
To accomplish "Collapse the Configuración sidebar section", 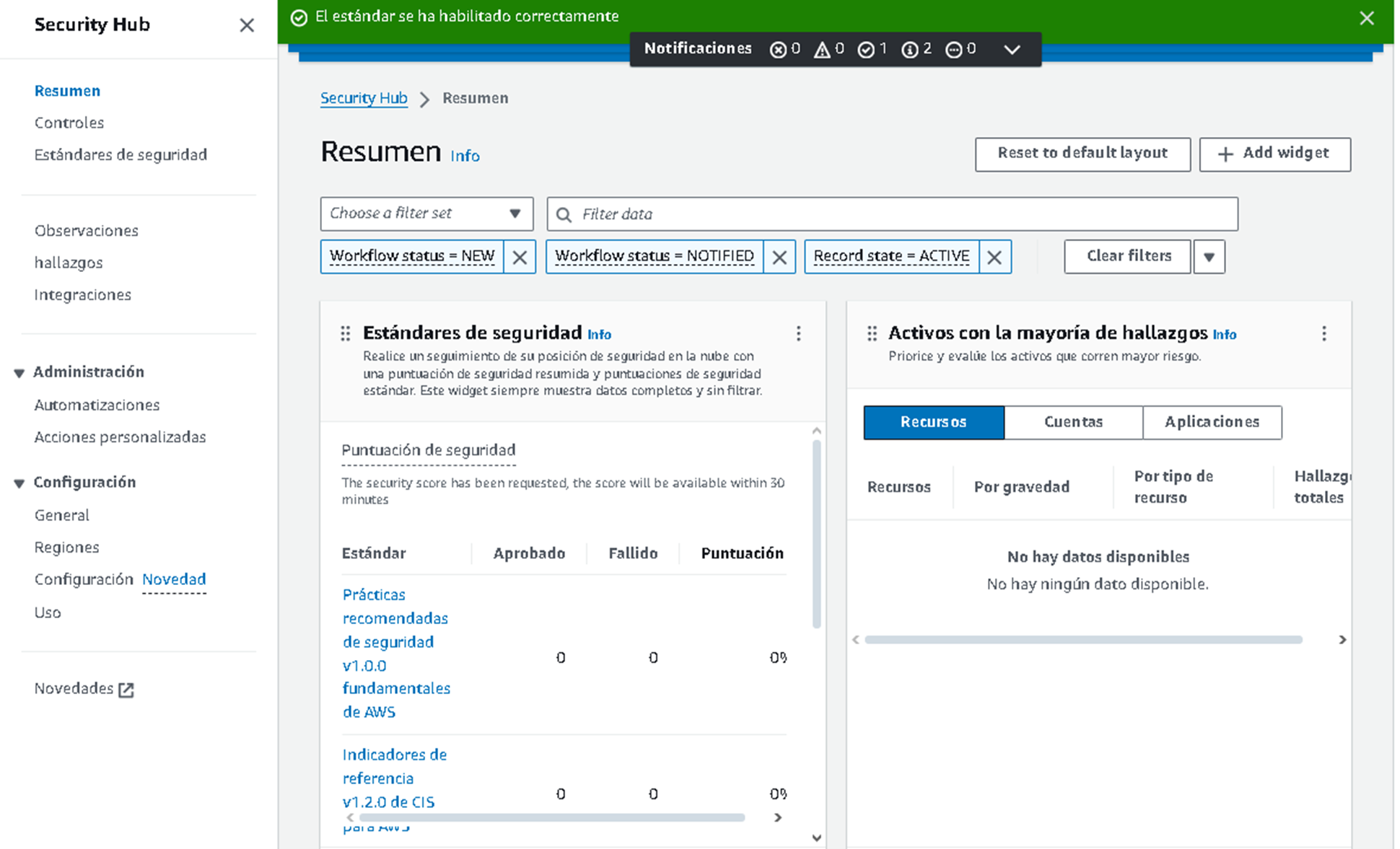I will tap(19, 483).
